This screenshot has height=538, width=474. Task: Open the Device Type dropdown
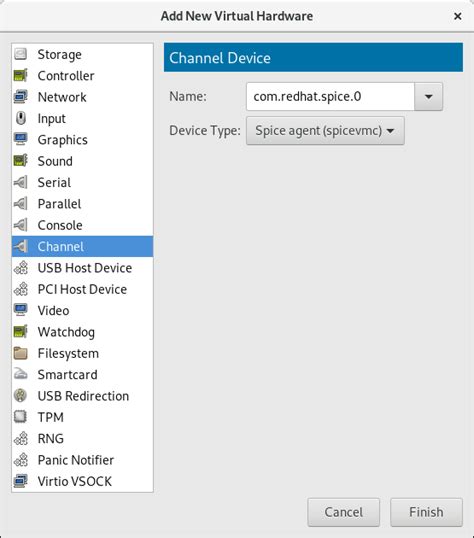tap(325, 131)
